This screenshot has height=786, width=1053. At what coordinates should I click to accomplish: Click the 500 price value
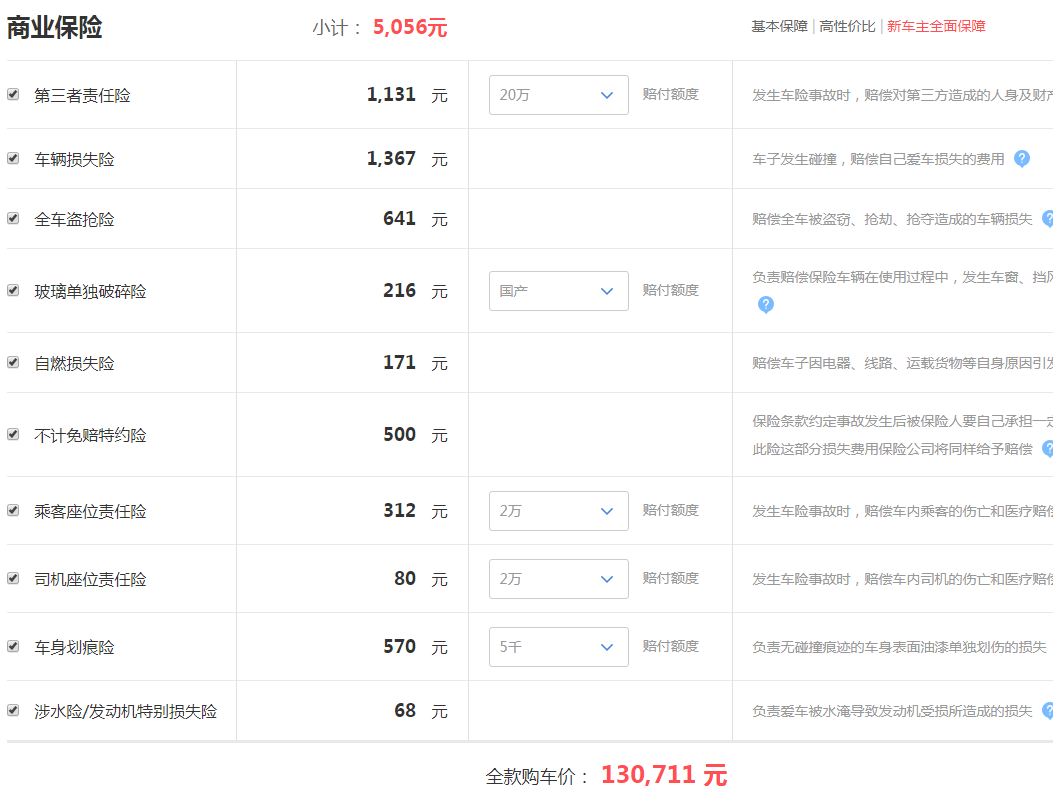click(x=399, y=434)
